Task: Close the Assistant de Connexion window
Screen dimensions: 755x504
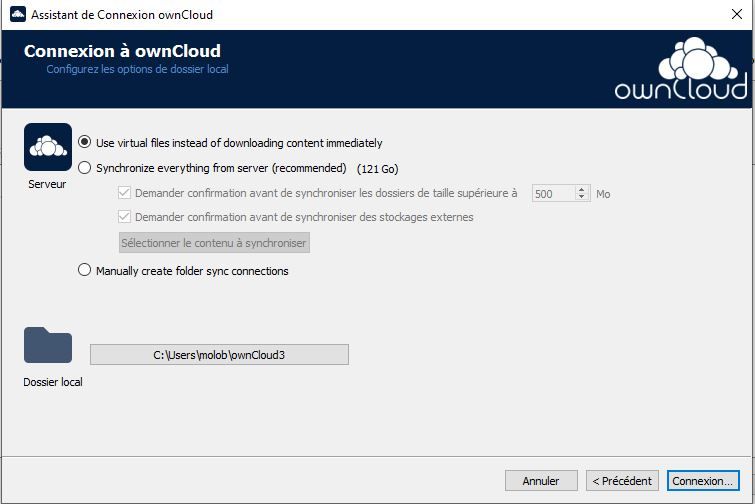Action: (737, 14)
